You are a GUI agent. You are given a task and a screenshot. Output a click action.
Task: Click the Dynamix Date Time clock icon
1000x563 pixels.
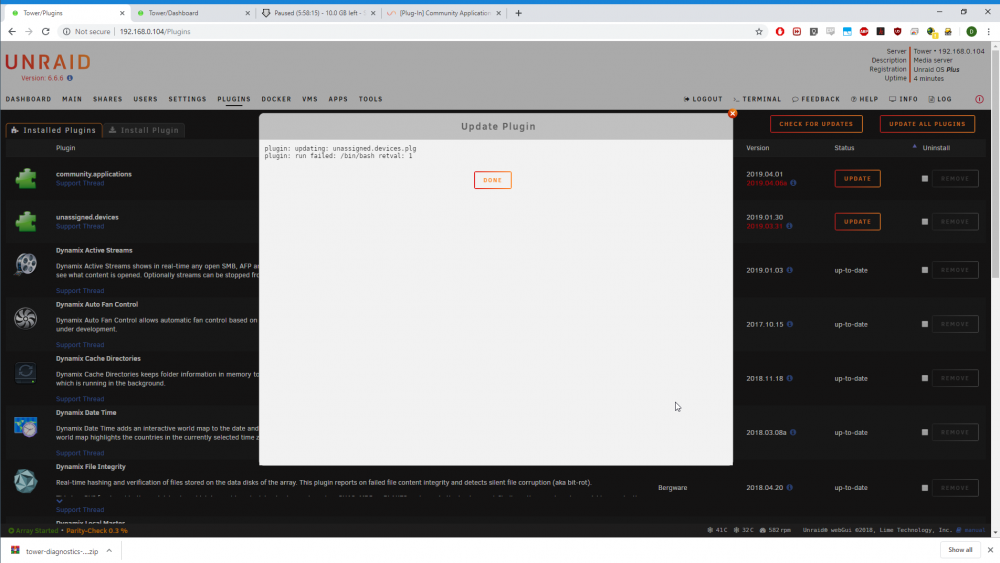coord(26,427)
